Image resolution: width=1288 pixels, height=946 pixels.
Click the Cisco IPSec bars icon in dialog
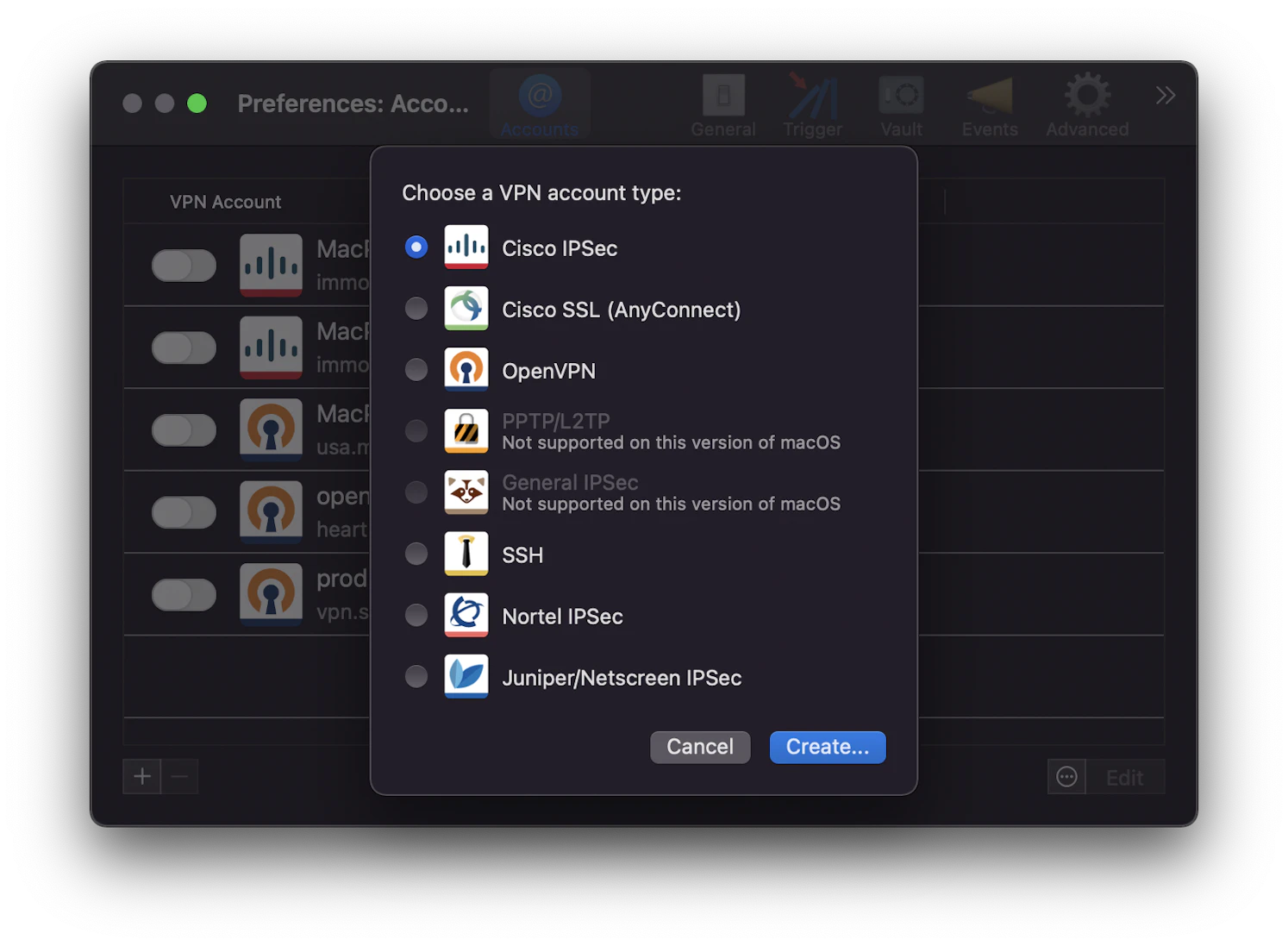pyautogui.click(x=466, y=247)
